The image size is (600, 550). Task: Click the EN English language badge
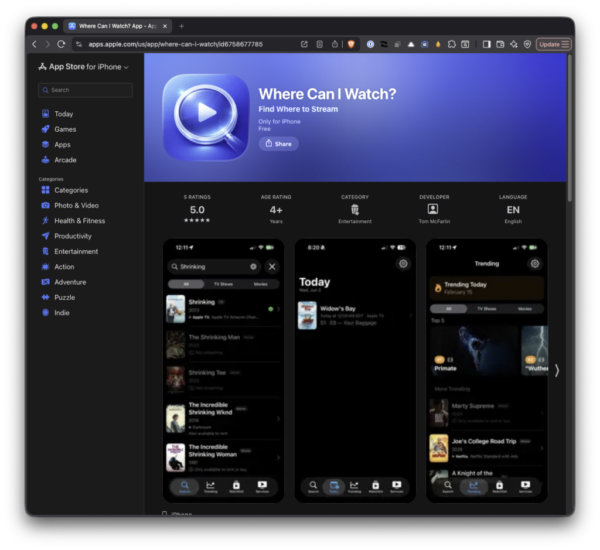point(513,209)
